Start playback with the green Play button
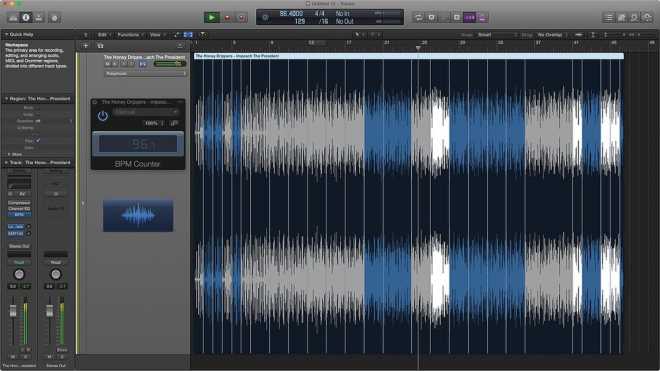660x371 pixels. [212, 18]
